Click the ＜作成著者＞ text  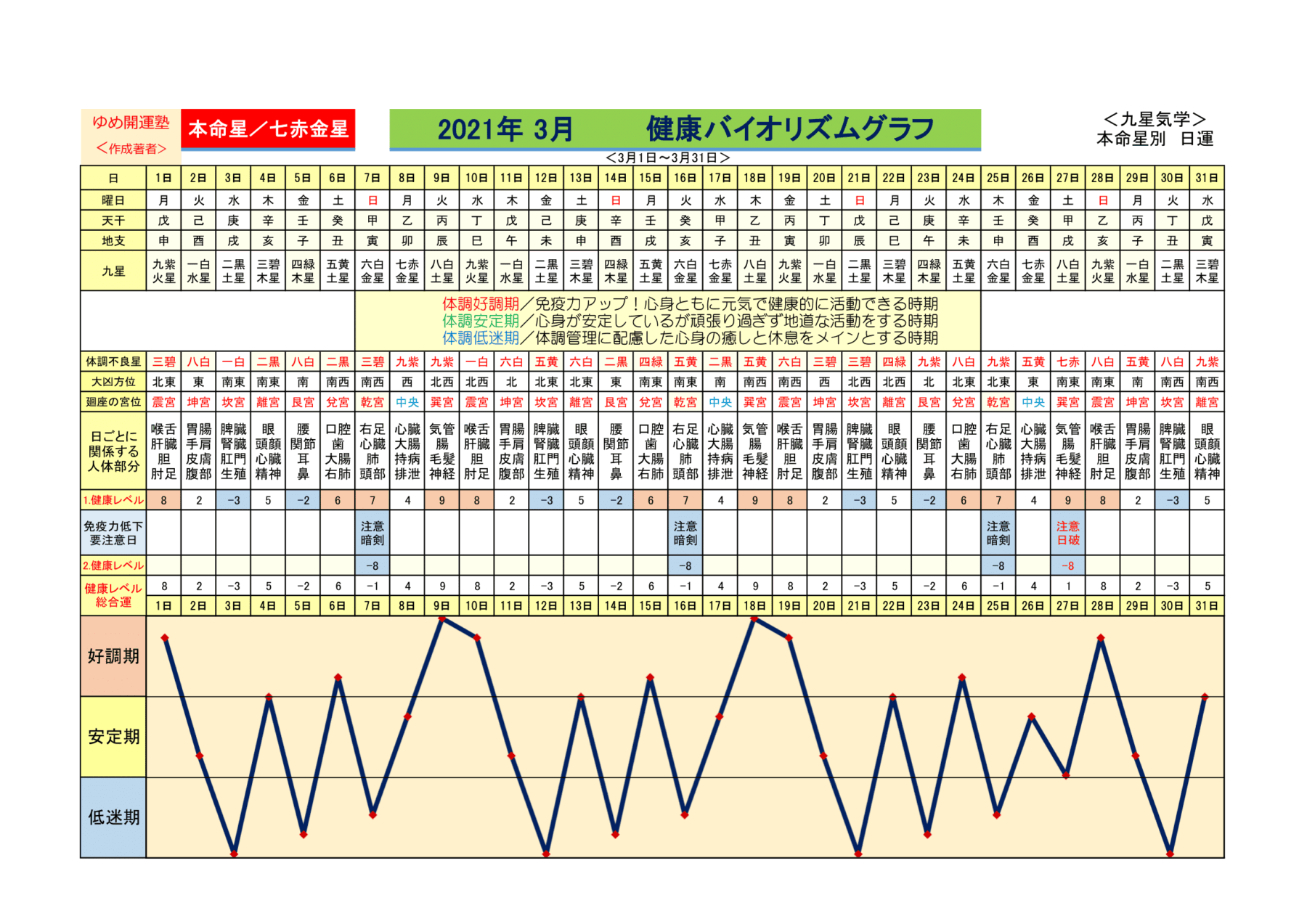(x=131, y=149)
